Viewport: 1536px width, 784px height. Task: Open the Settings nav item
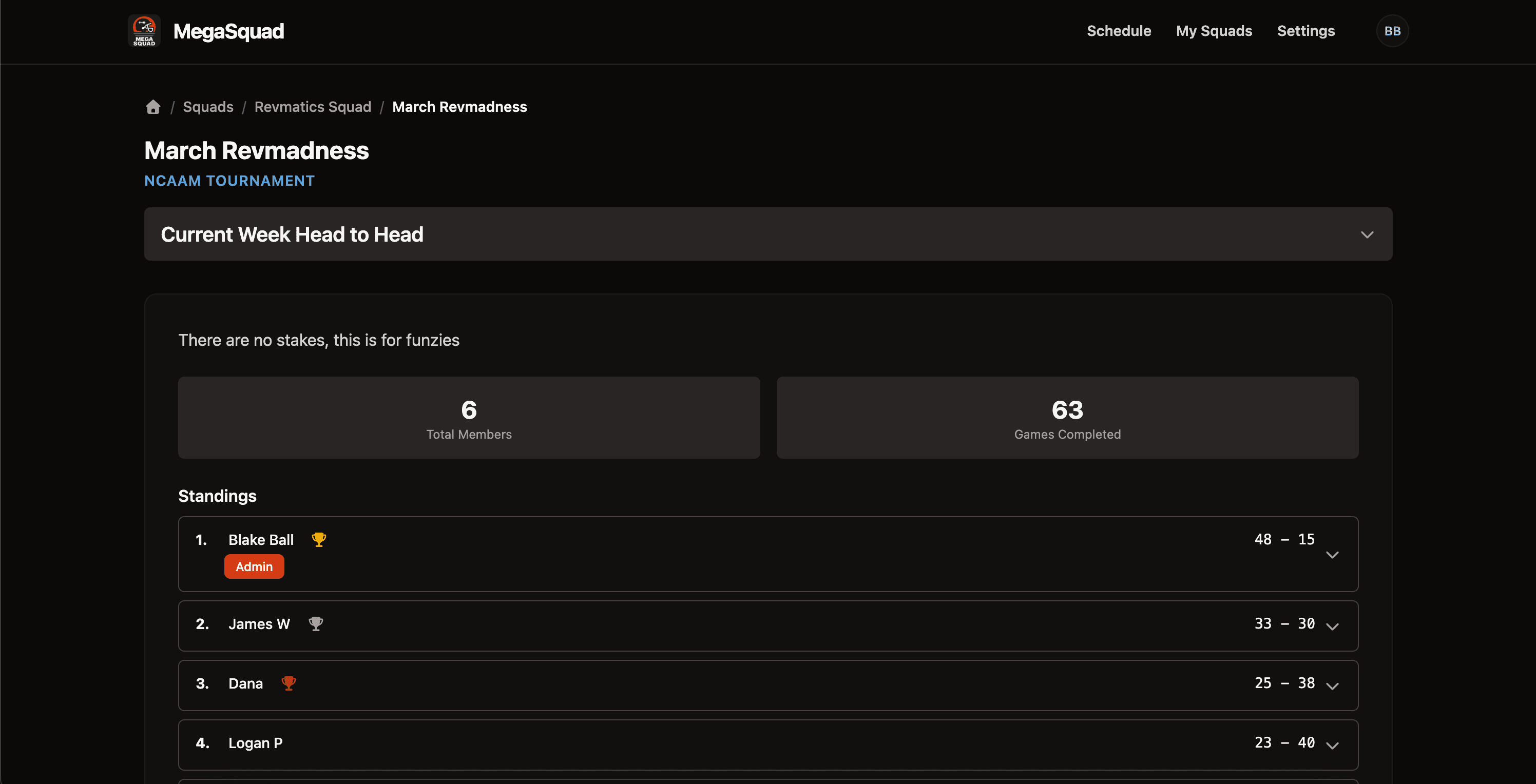[1306, 31]
